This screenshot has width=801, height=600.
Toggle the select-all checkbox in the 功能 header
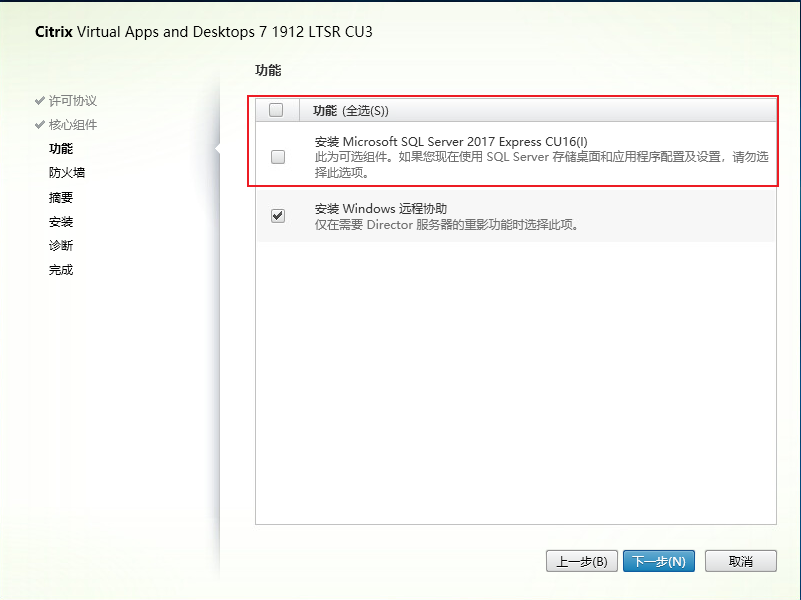277,110
